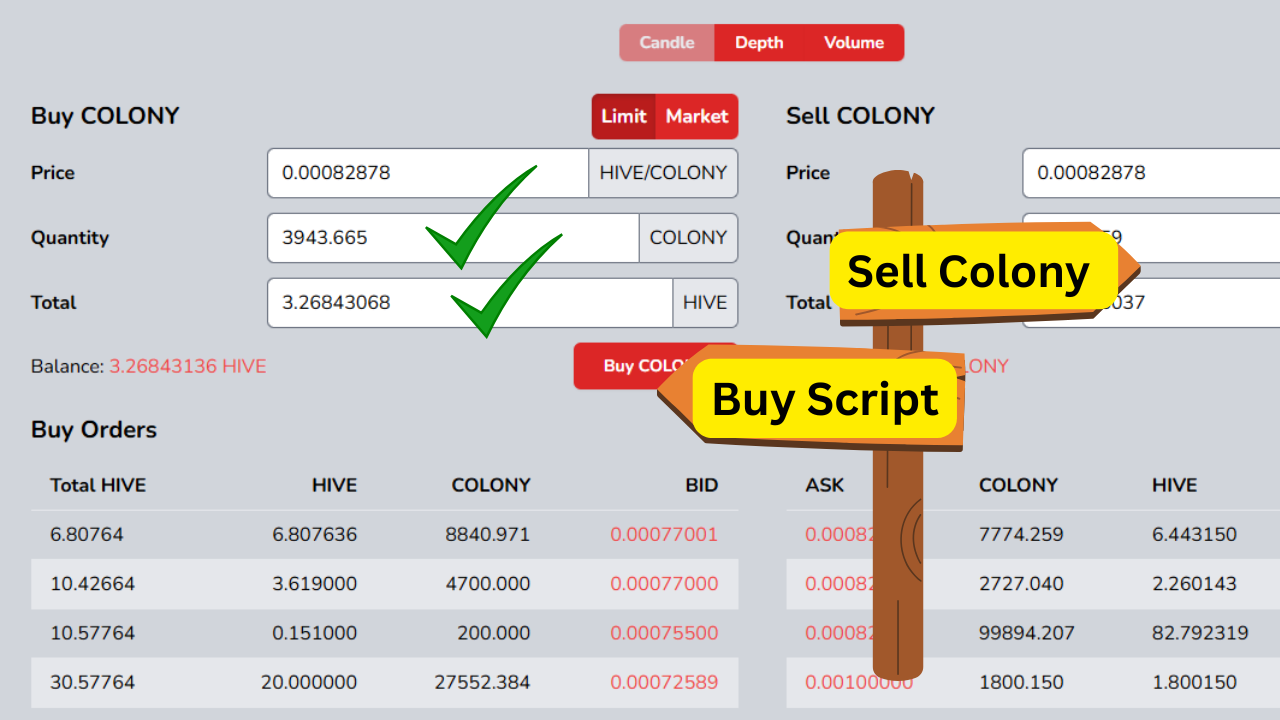Viewport: 1280px width, 720px height.
Task: Select the Limit order mode
Action: point(623,116)
